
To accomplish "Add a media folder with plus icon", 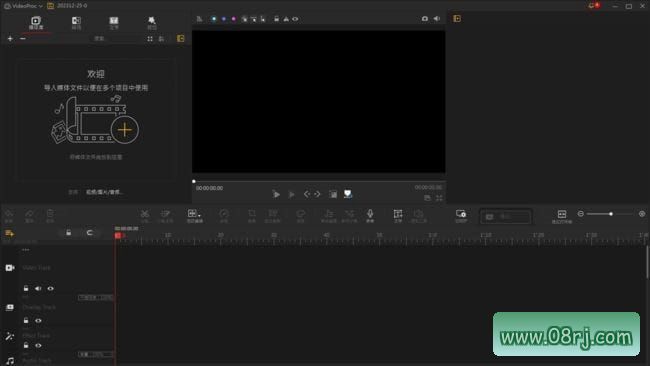I will [x=10, y=39].
